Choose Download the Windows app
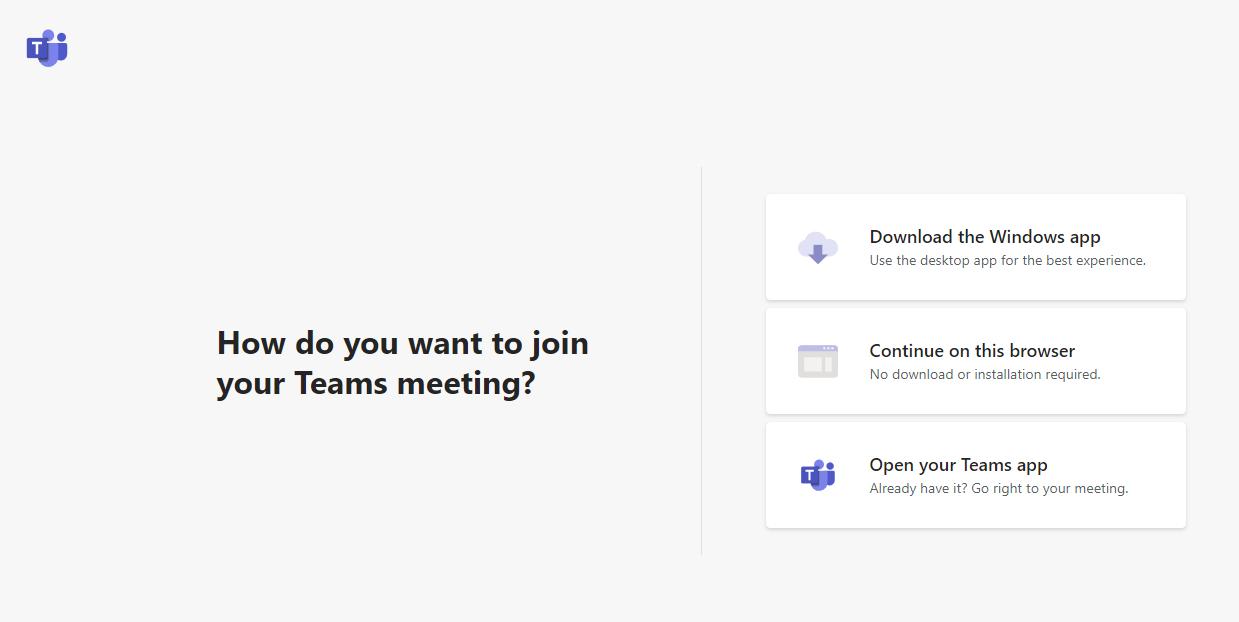The image size is (1239, 622). click(976, 247)
